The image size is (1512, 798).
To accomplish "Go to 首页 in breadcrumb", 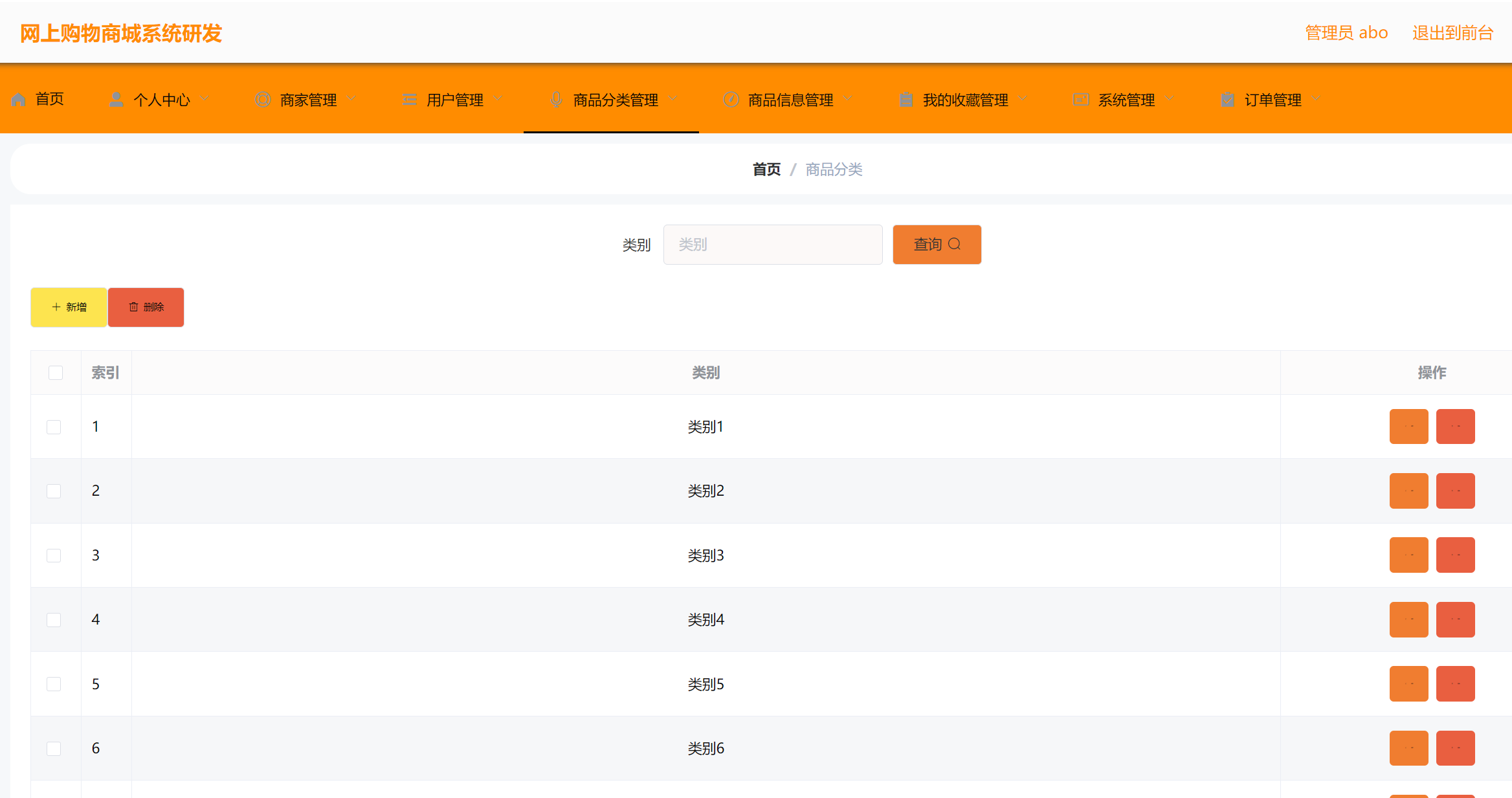I will tap(766, 170).
